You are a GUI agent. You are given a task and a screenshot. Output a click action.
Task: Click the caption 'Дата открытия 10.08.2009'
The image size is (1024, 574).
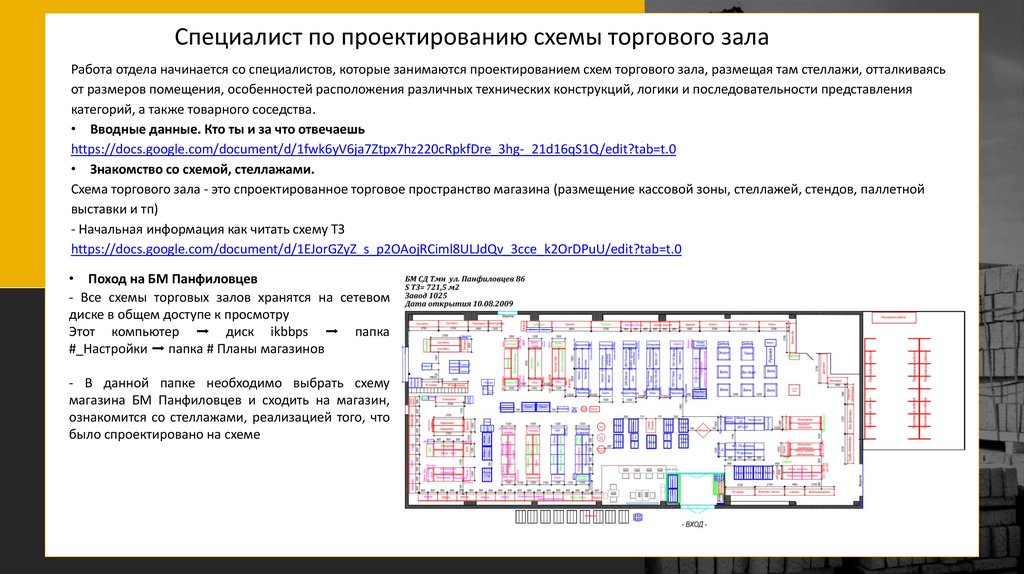(459, 304)
